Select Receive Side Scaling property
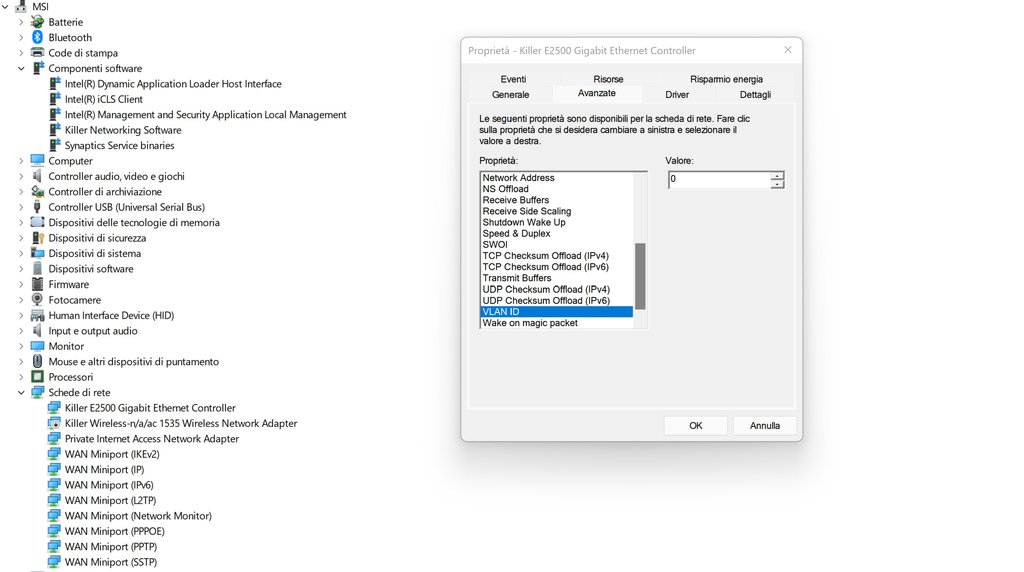 pos(556,211)
